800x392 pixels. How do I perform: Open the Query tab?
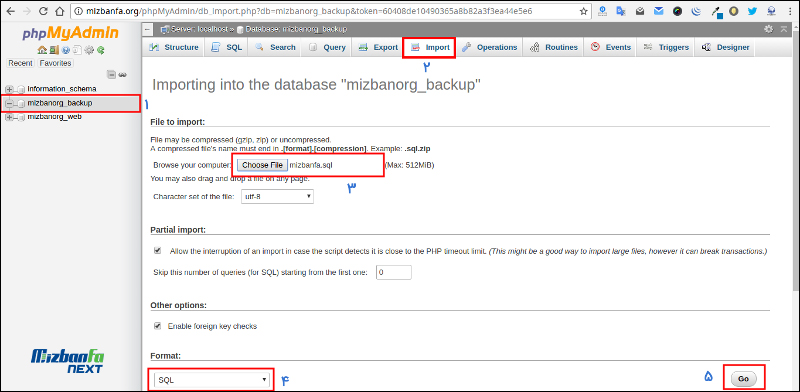(x=327, y=47)
